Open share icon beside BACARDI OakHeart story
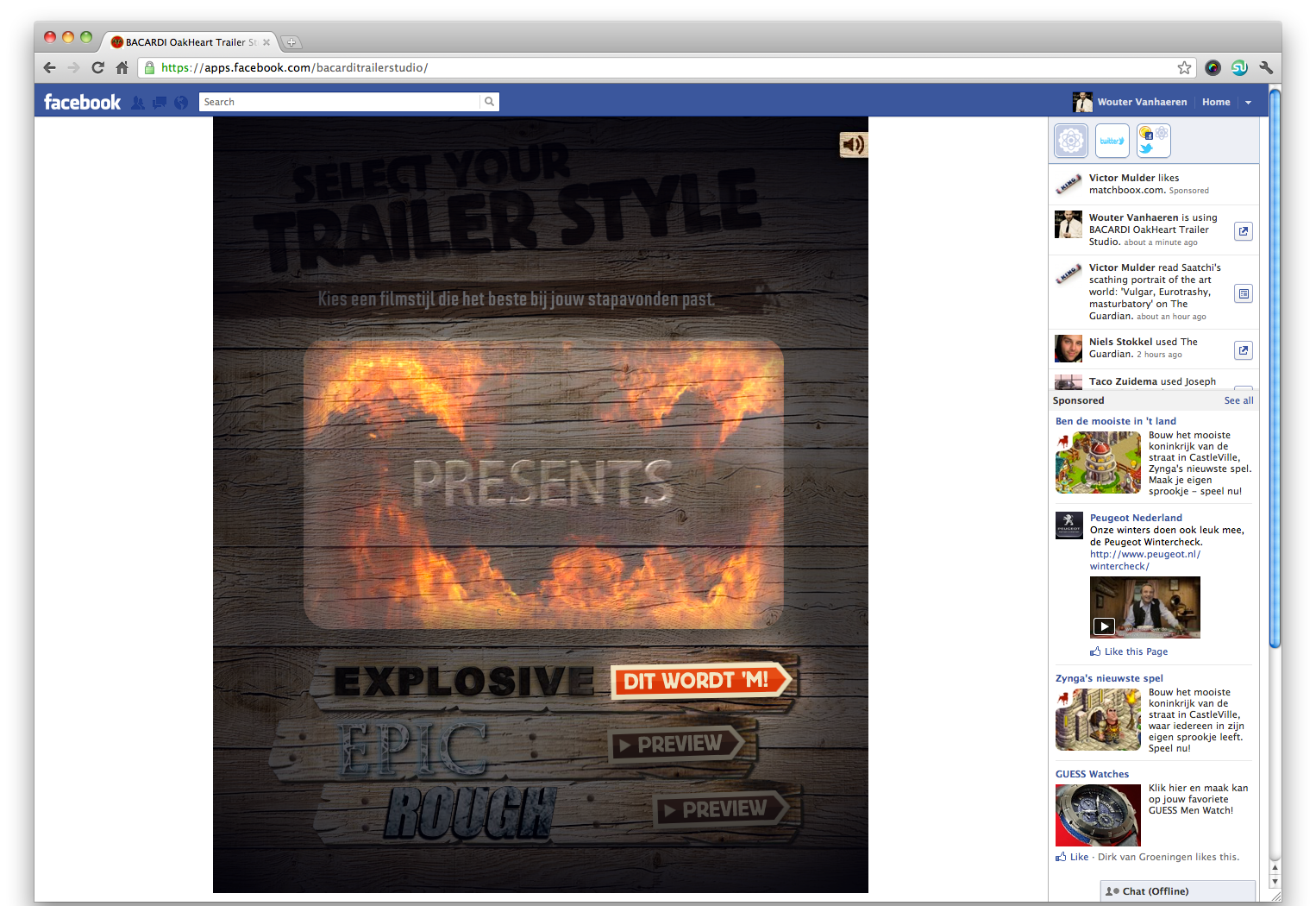Screen dimensions: 1316x906 point(1244,231)
